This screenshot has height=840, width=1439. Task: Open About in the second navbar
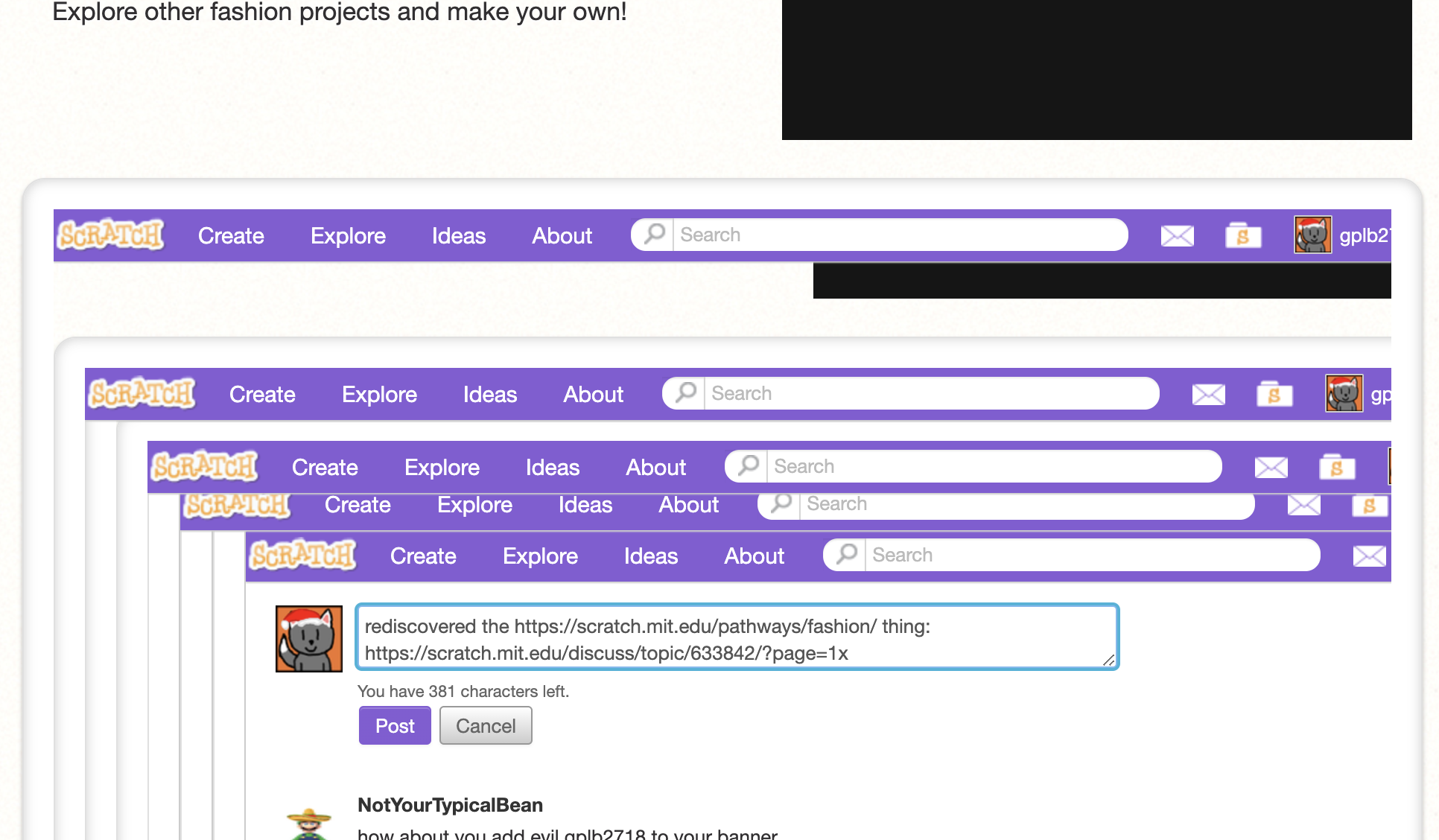pos(593,395)
